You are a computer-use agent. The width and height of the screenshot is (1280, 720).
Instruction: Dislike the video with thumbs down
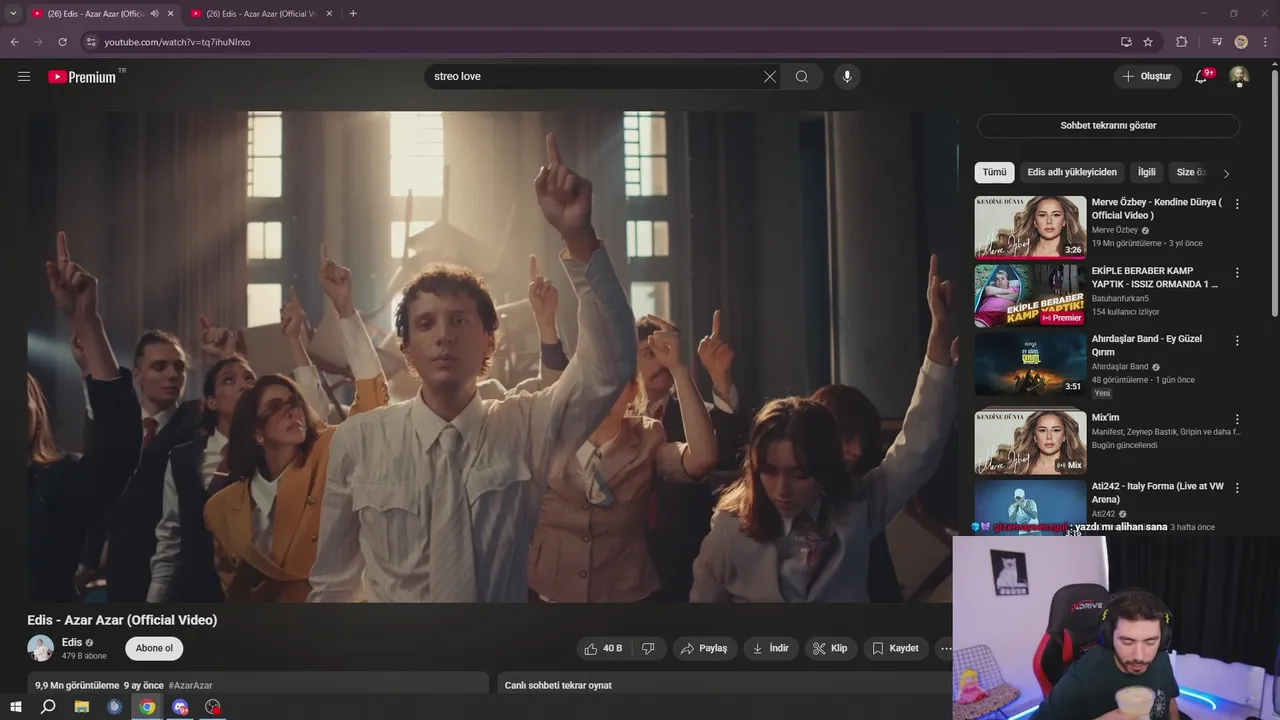tap(648, 648)
